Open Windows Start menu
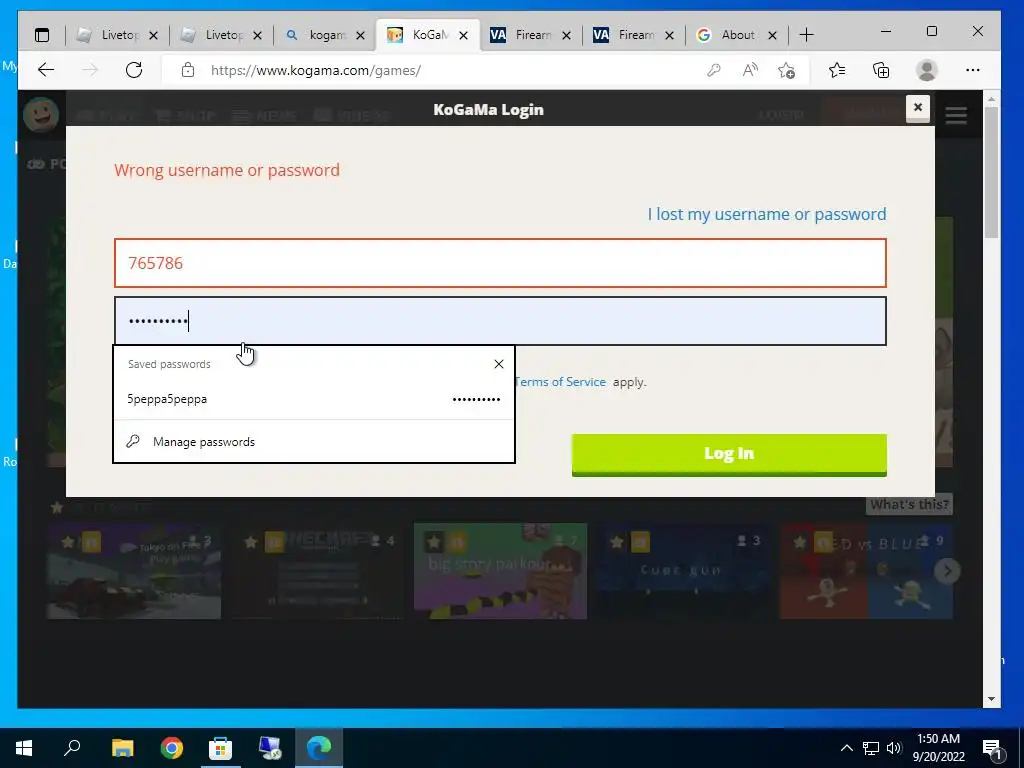 coord(24,748)
